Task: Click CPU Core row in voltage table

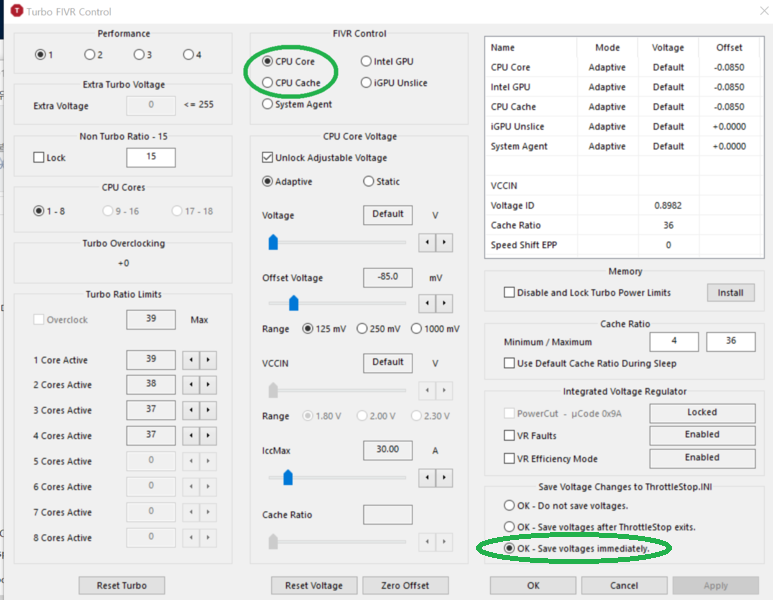Action: coord(624,68)
